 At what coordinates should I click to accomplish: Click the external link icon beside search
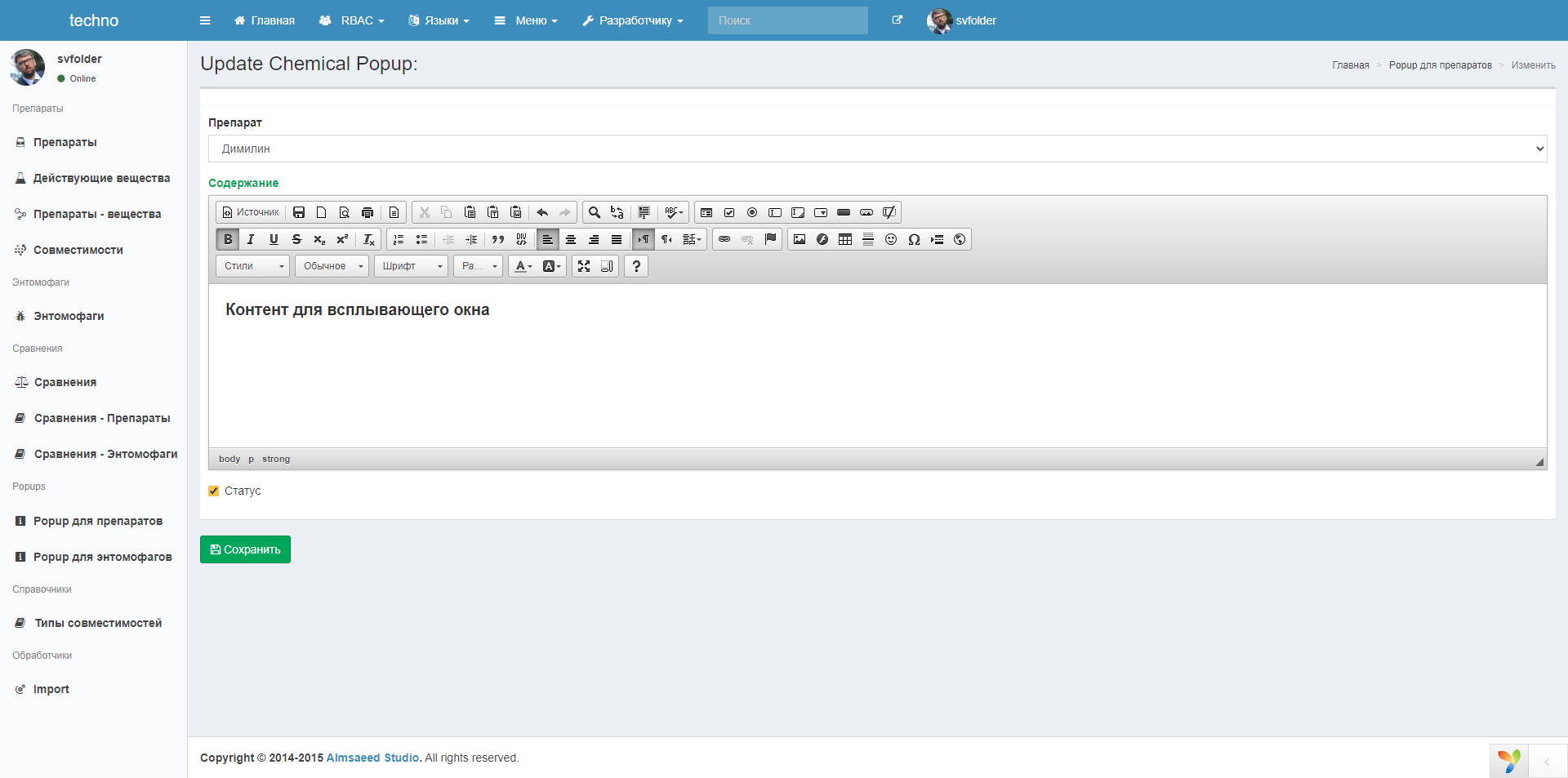(898, 20)
